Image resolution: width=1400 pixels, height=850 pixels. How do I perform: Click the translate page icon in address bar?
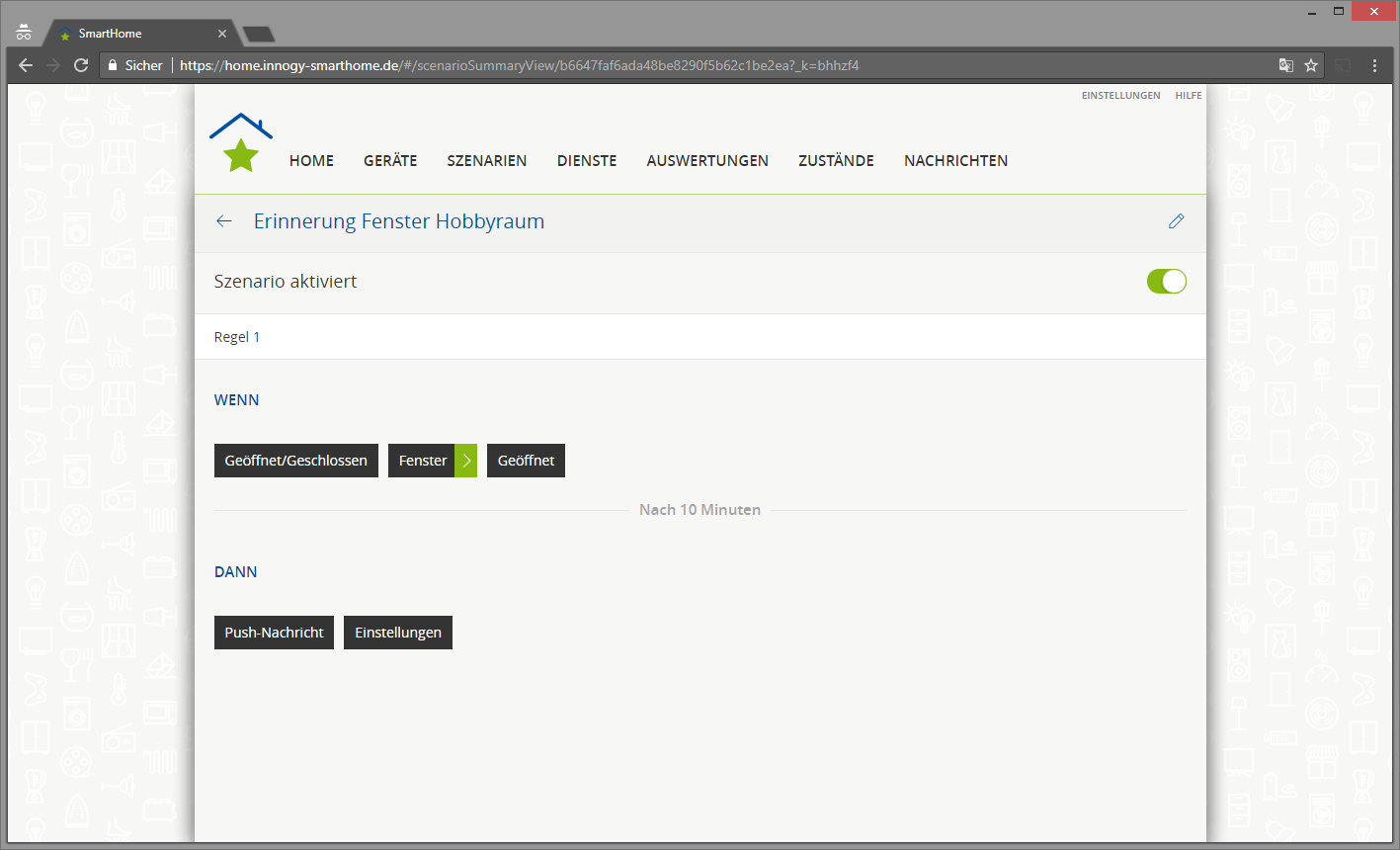(x=1285, y=65)
